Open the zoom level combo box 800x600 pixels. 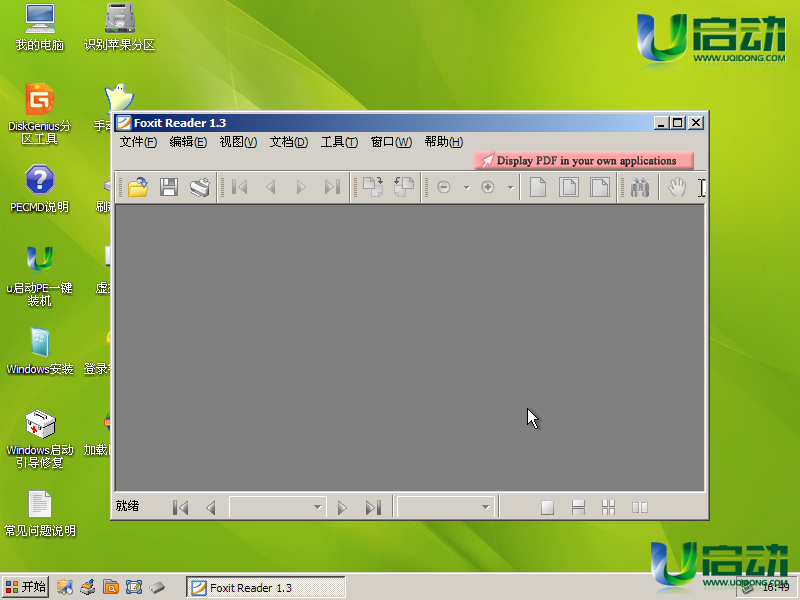pyautogui.click(x=445, y=507)
